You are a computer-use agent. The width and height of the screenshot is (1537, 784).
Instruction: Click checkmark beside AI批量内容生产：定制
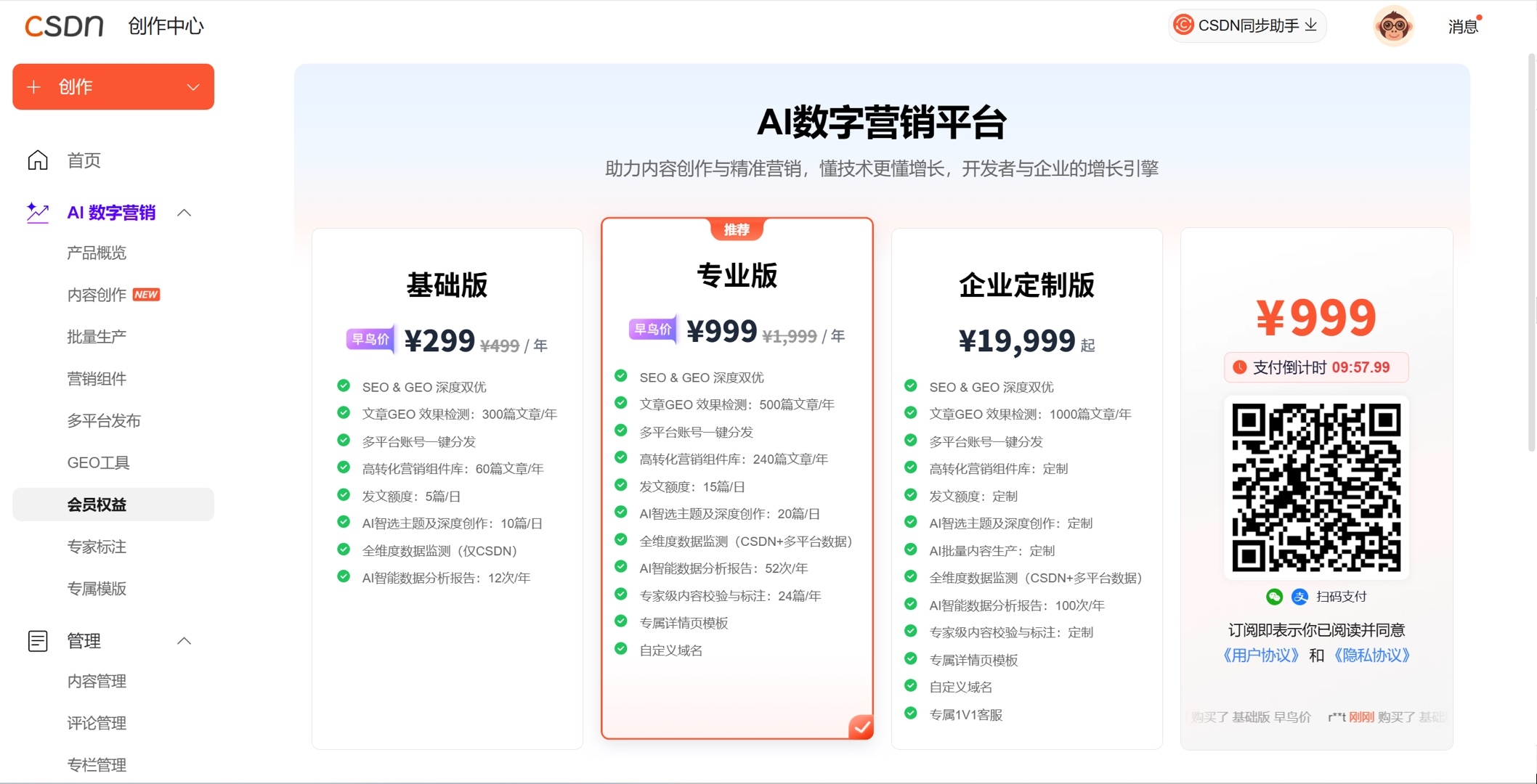pyautogui.click(x=910, y=550)
